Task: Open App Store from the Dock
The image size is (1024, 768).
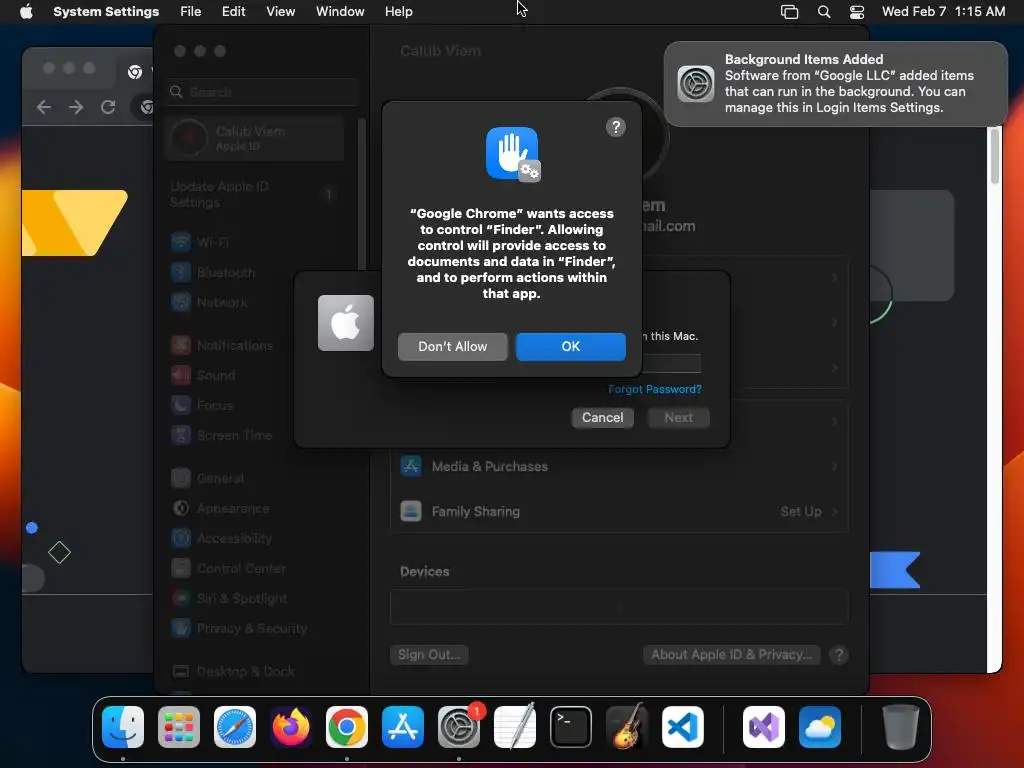Action: tap(403, 727)
